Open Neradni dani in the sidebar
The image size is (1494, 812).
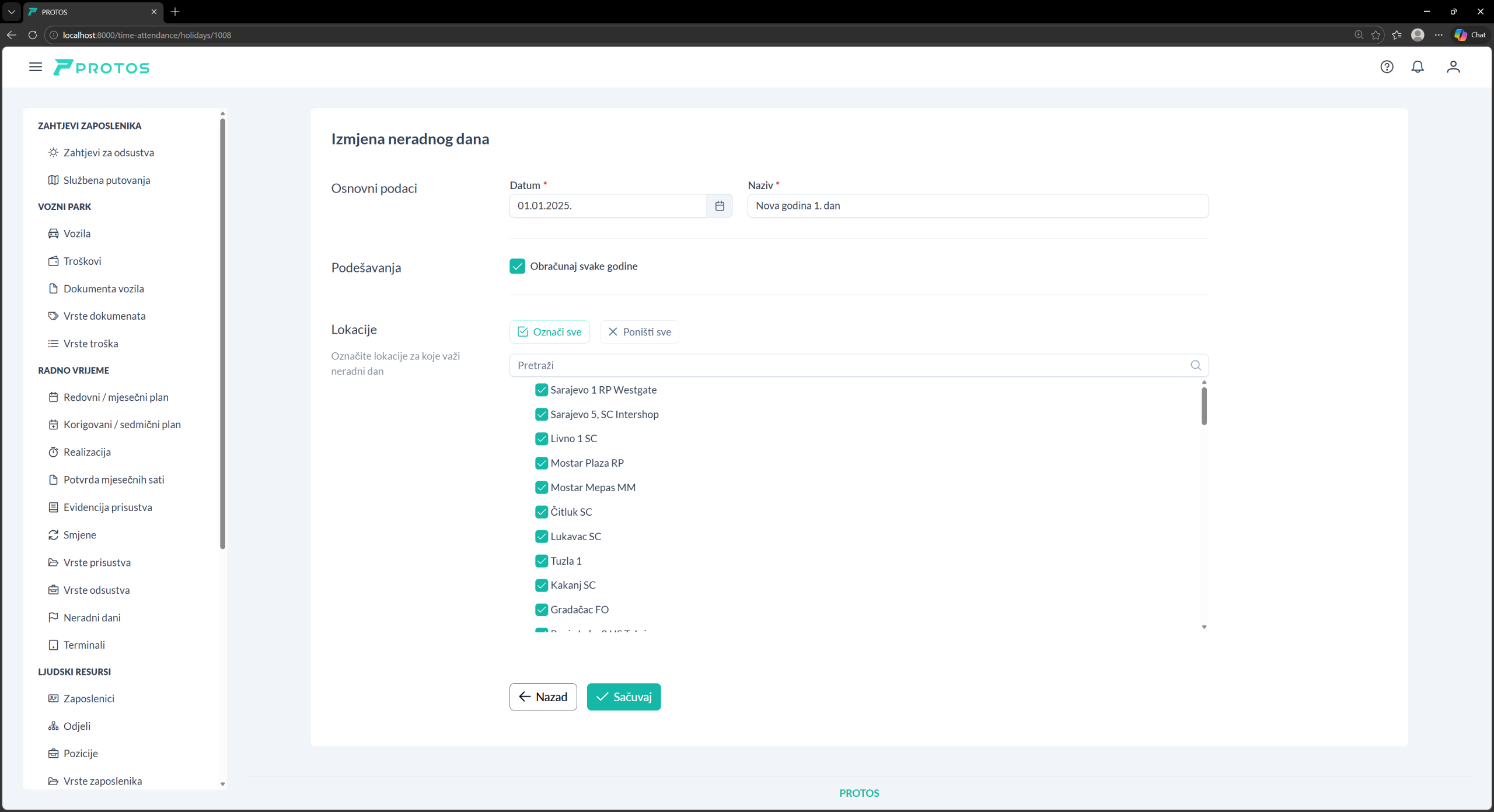[92, 617]
